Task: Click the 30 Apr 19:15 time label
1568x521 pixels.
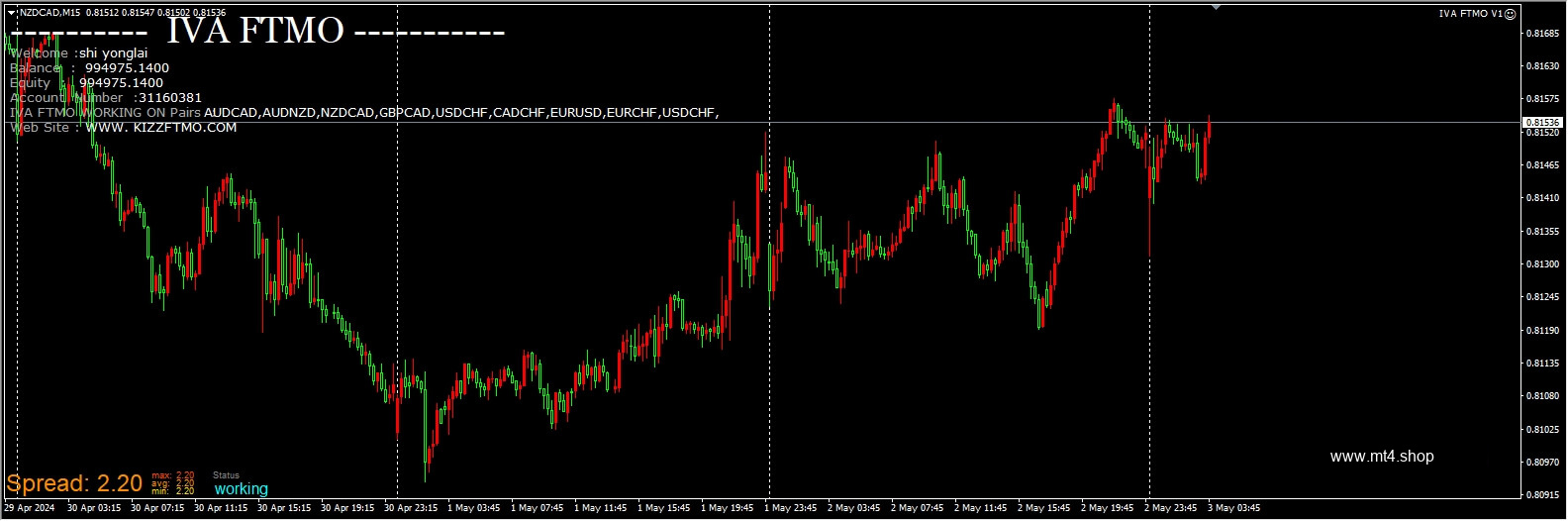Action: click(x=347, y=508)
